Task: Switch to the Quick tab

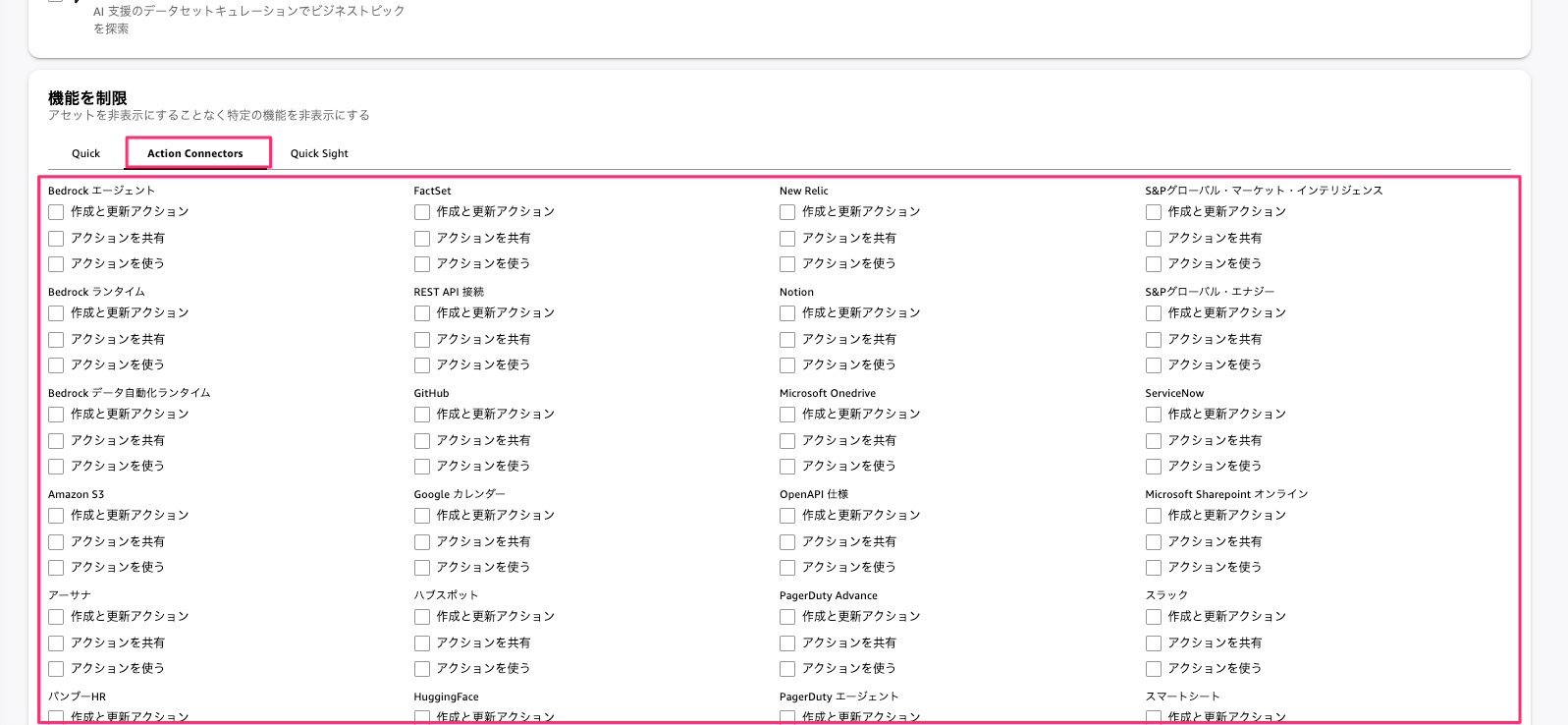Action: 85,153
